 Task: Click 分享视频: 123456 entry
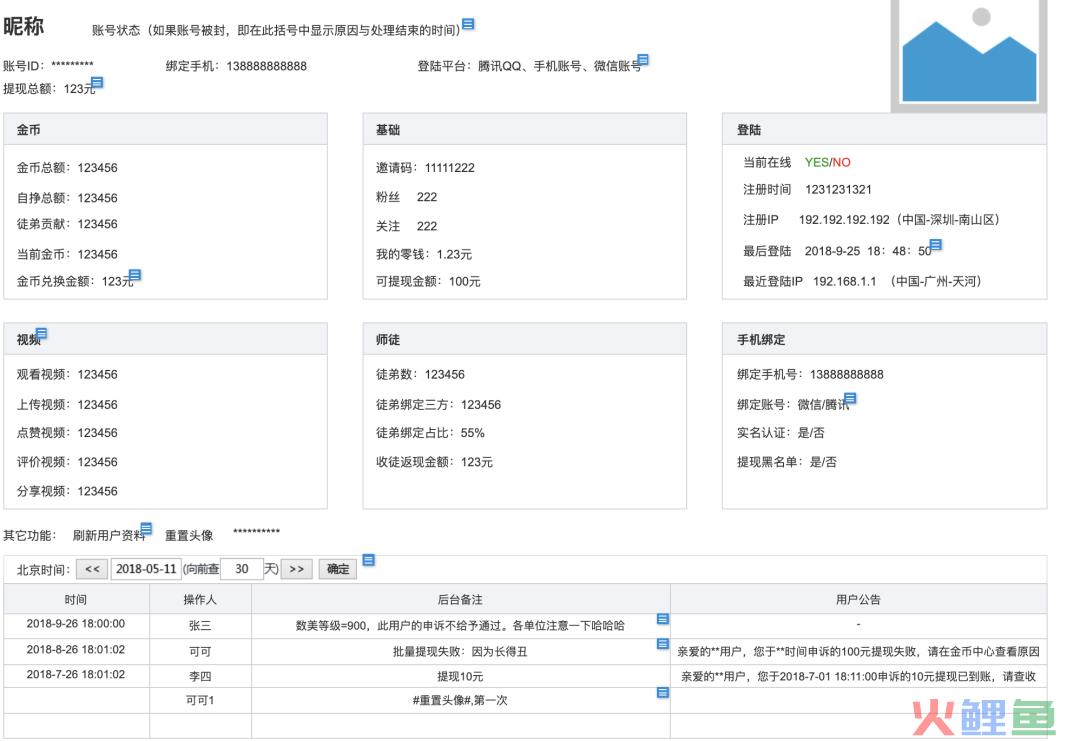pos(67,492)
